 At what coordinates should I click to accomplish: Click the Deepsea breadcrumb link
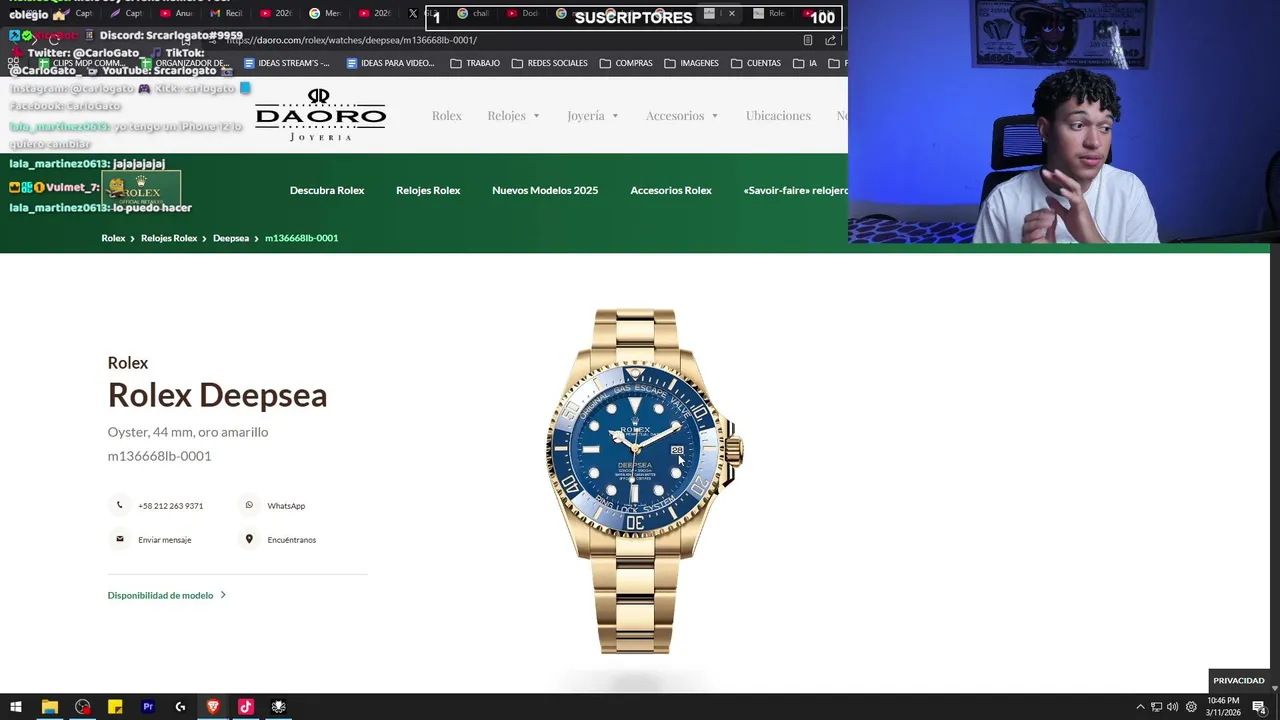(x=231, y=238)
